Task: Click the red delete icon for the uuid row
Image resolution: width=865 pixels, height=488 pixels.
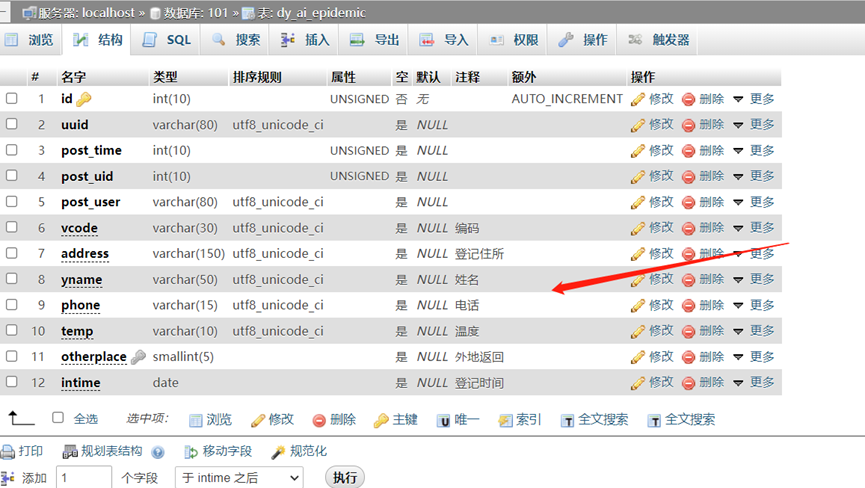Action: [688, 125]
